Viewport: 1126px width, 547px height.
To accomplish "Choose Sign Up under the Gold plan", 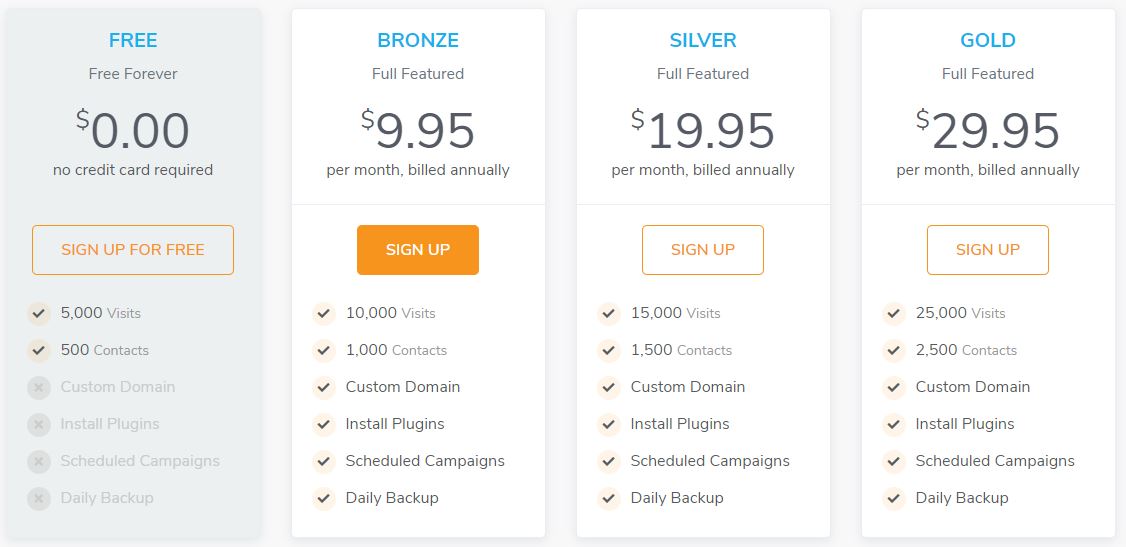I will click(988, 250).
